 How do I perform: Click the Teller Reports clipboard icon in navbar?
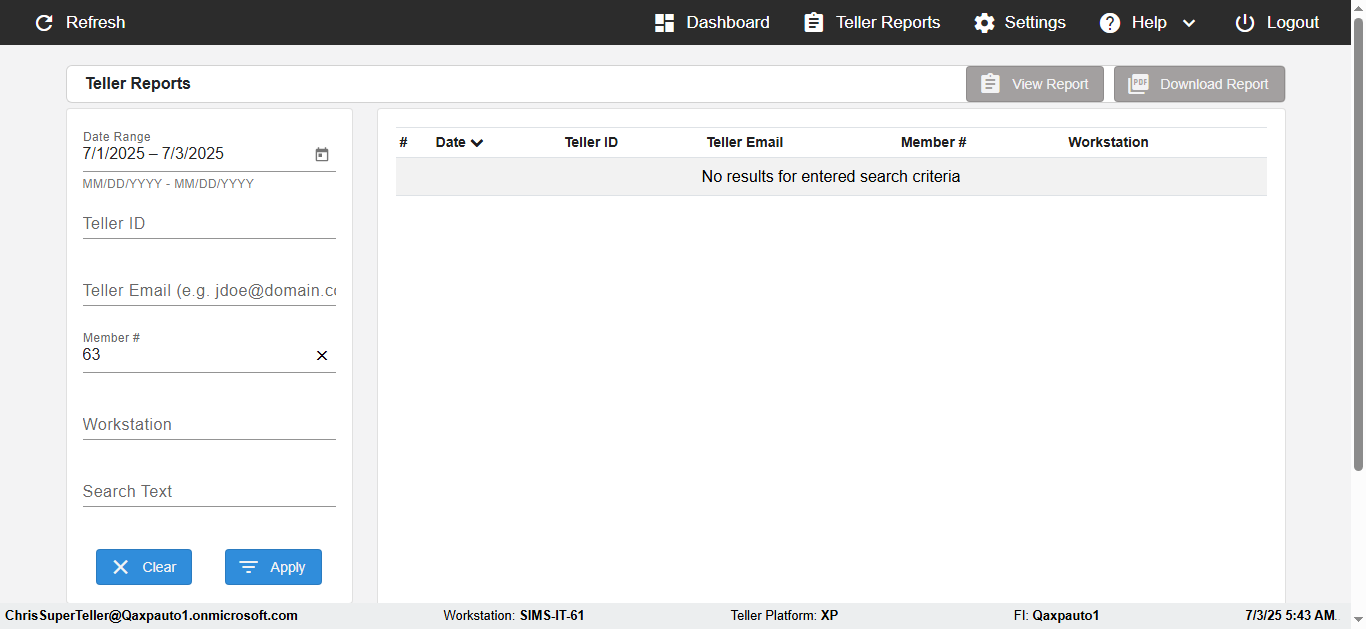[814, 22]
